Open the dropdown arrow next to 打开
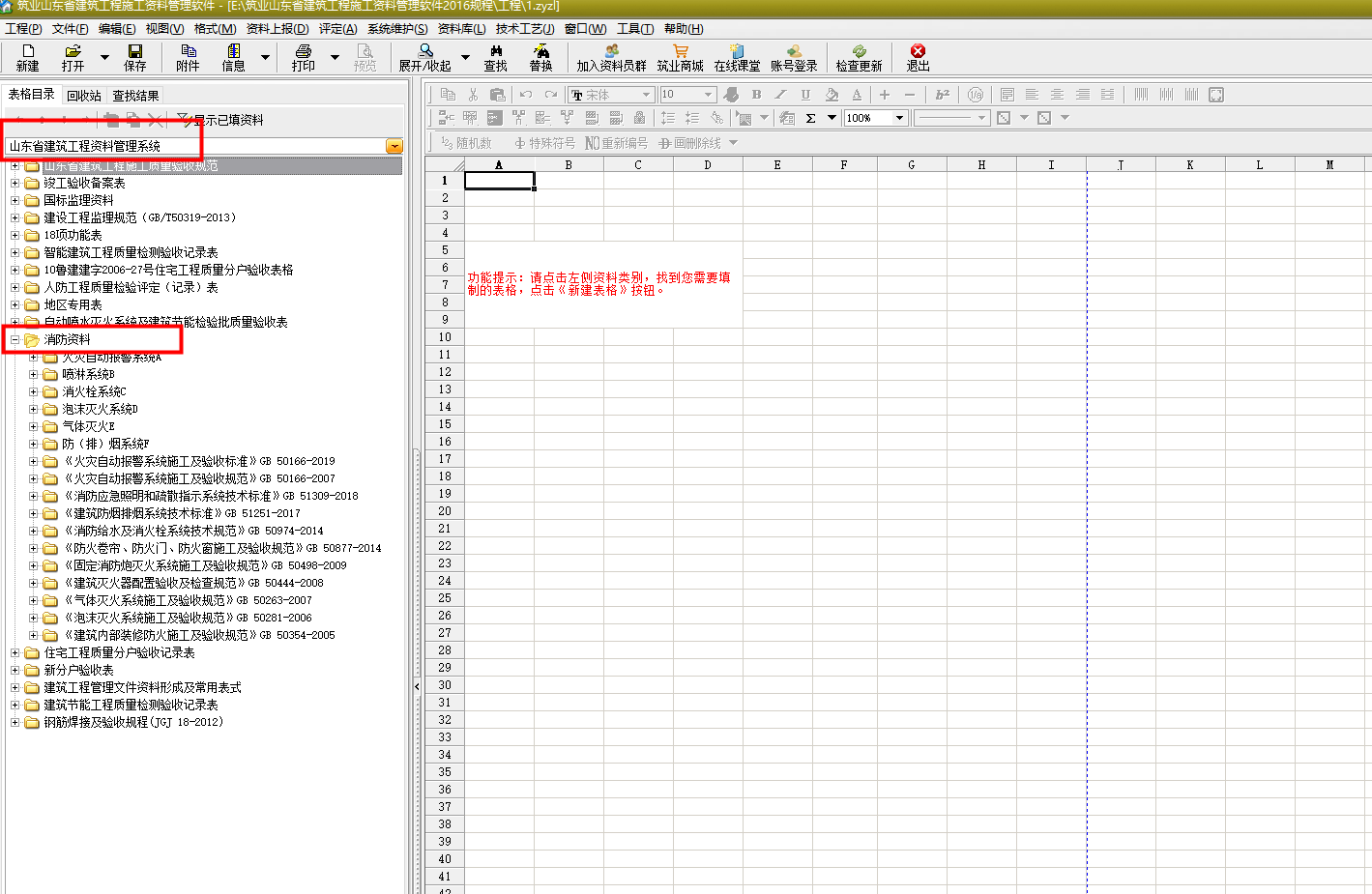Viewport: 1372px width, 894px height. point(104,57)
